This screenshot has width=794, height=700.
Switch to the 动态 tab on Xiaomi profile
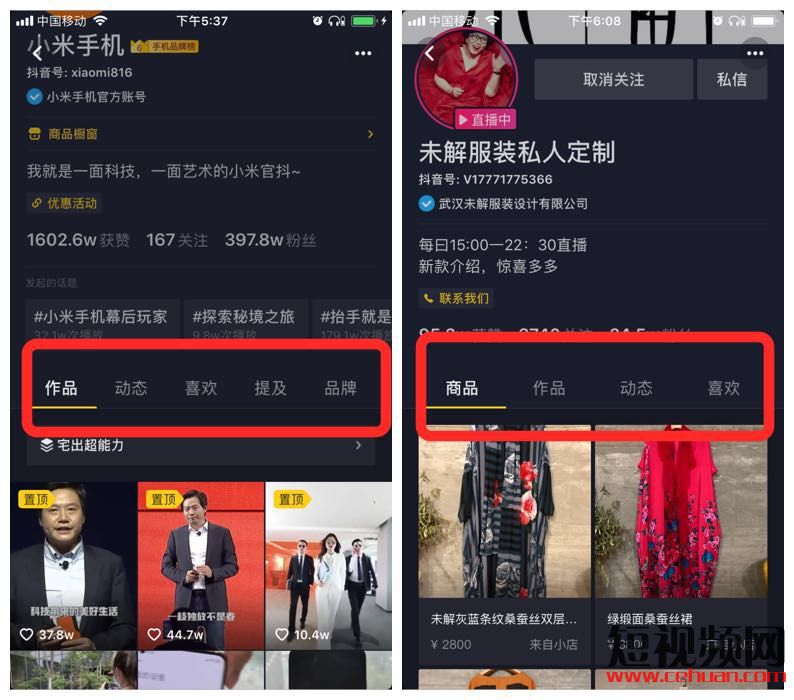tap(131, 388)
